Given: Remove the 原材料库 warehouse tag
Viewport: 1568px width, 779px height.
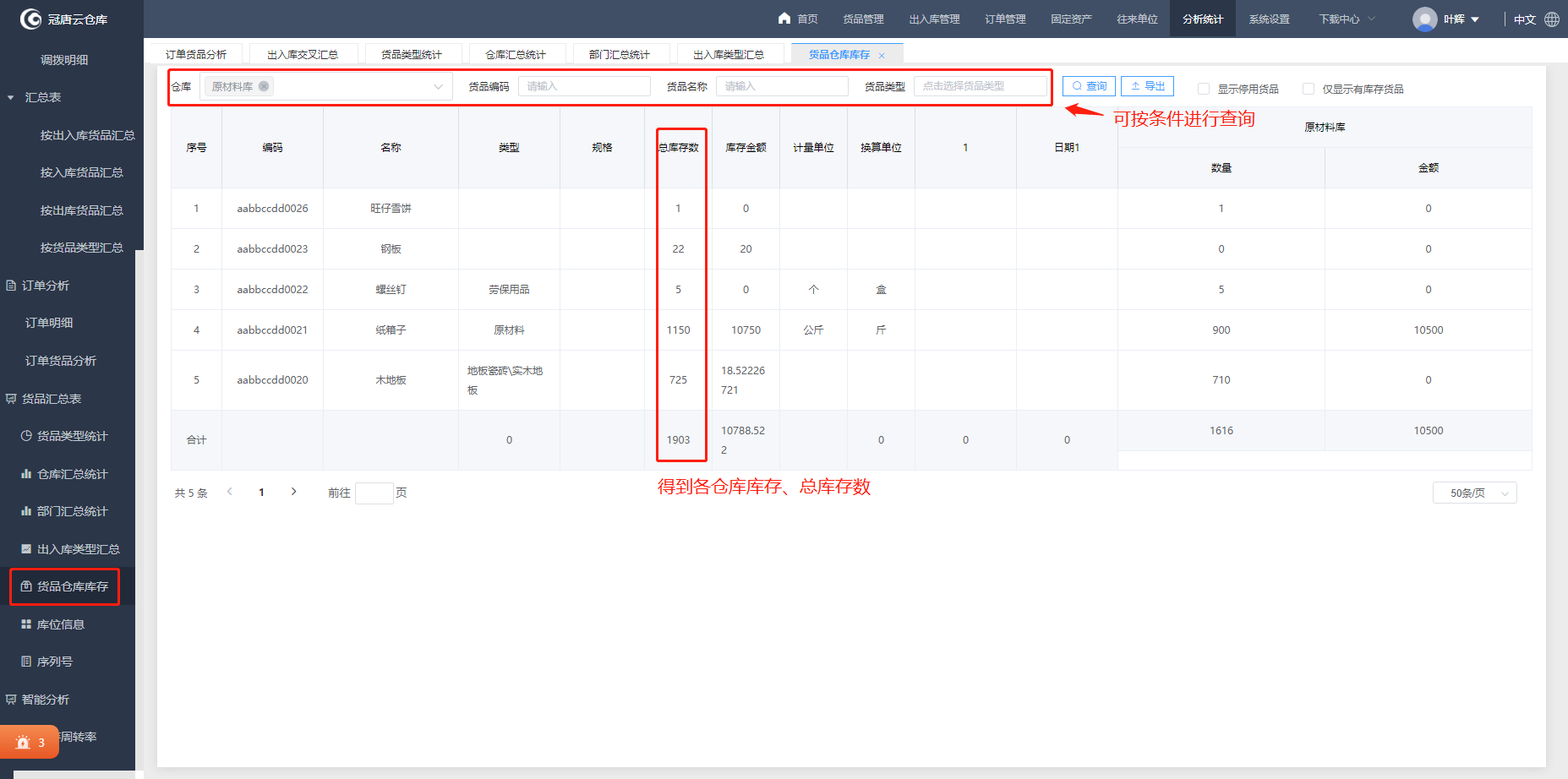Looking at the screenshot, I should click(264, 86).
